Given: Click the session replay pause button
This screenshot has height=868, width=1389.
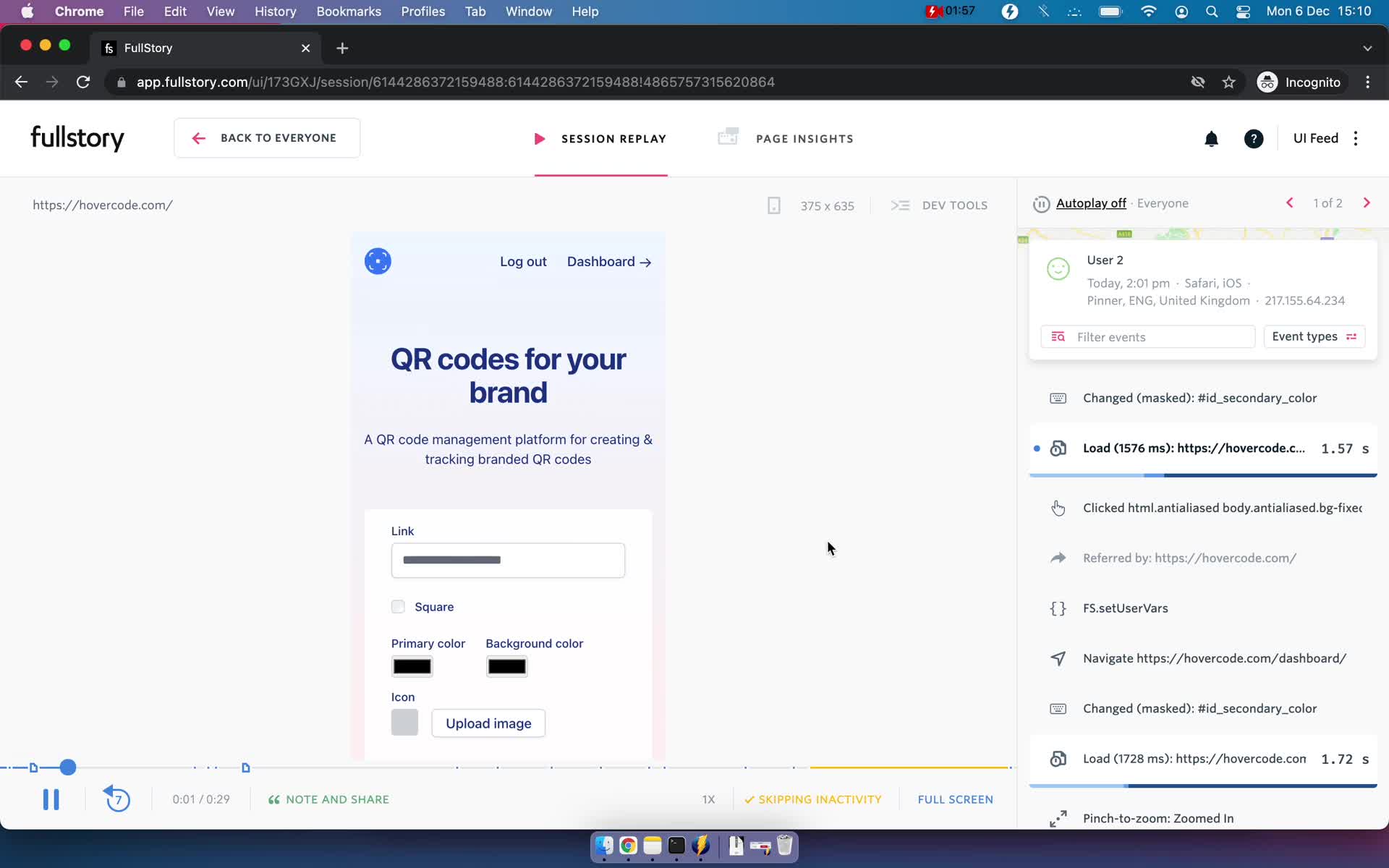Looking at the screenshot, I should (x=50, y=798).
